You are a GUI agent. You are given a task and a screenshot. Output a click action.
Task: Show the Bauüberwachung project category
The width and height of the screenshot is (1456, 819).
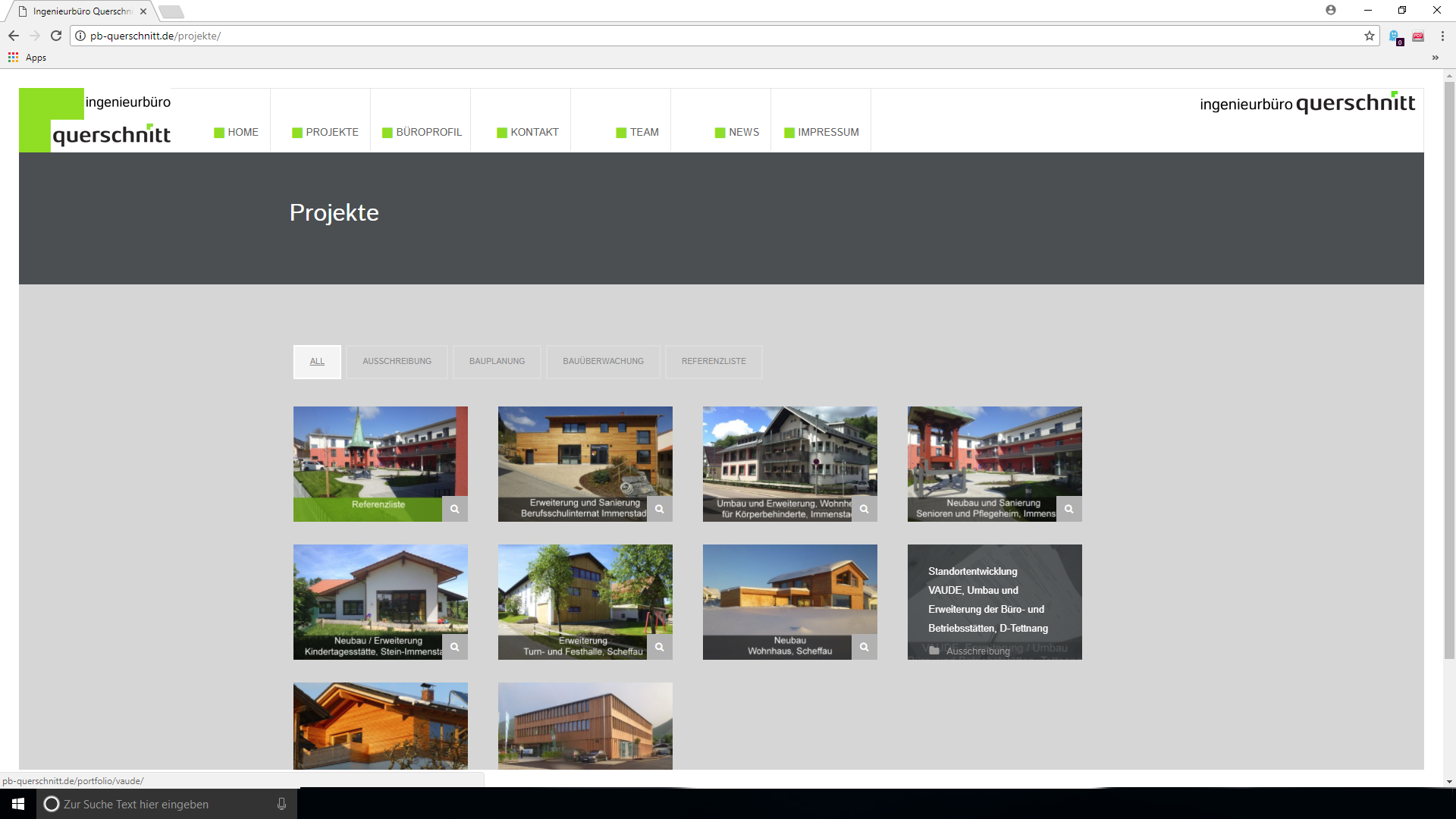pos(603,362)
